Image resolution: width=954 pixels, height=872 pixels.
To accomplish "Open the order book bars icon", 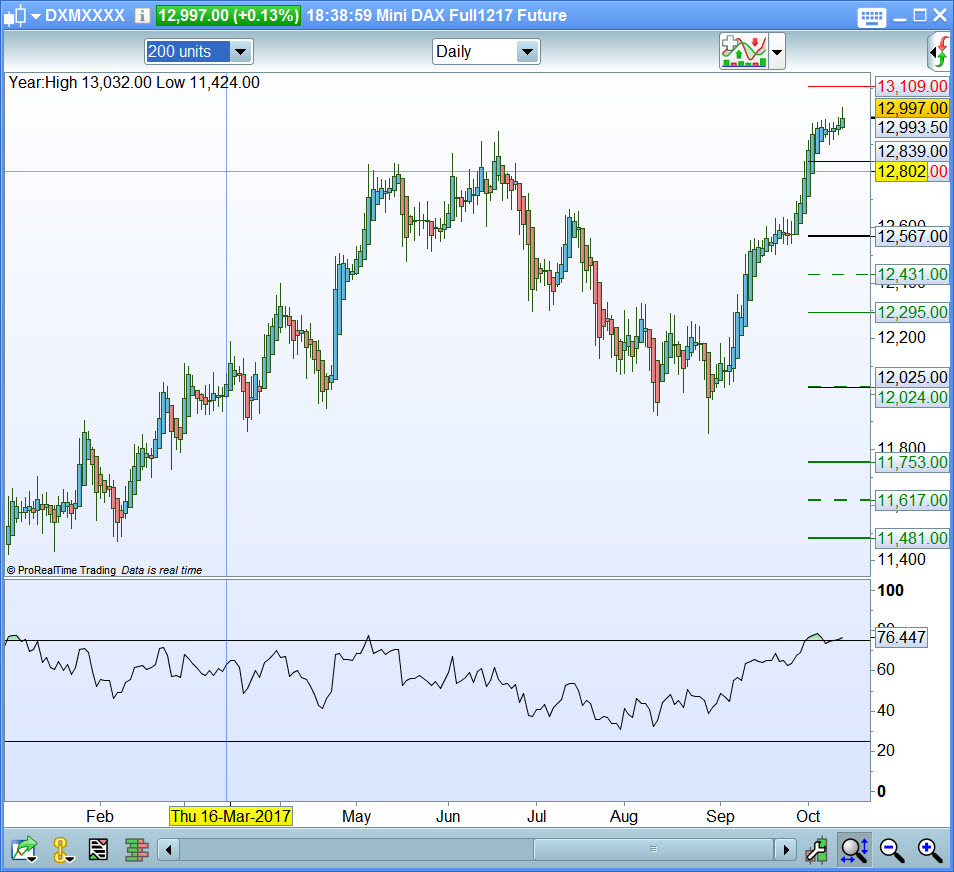I will 137,849.
